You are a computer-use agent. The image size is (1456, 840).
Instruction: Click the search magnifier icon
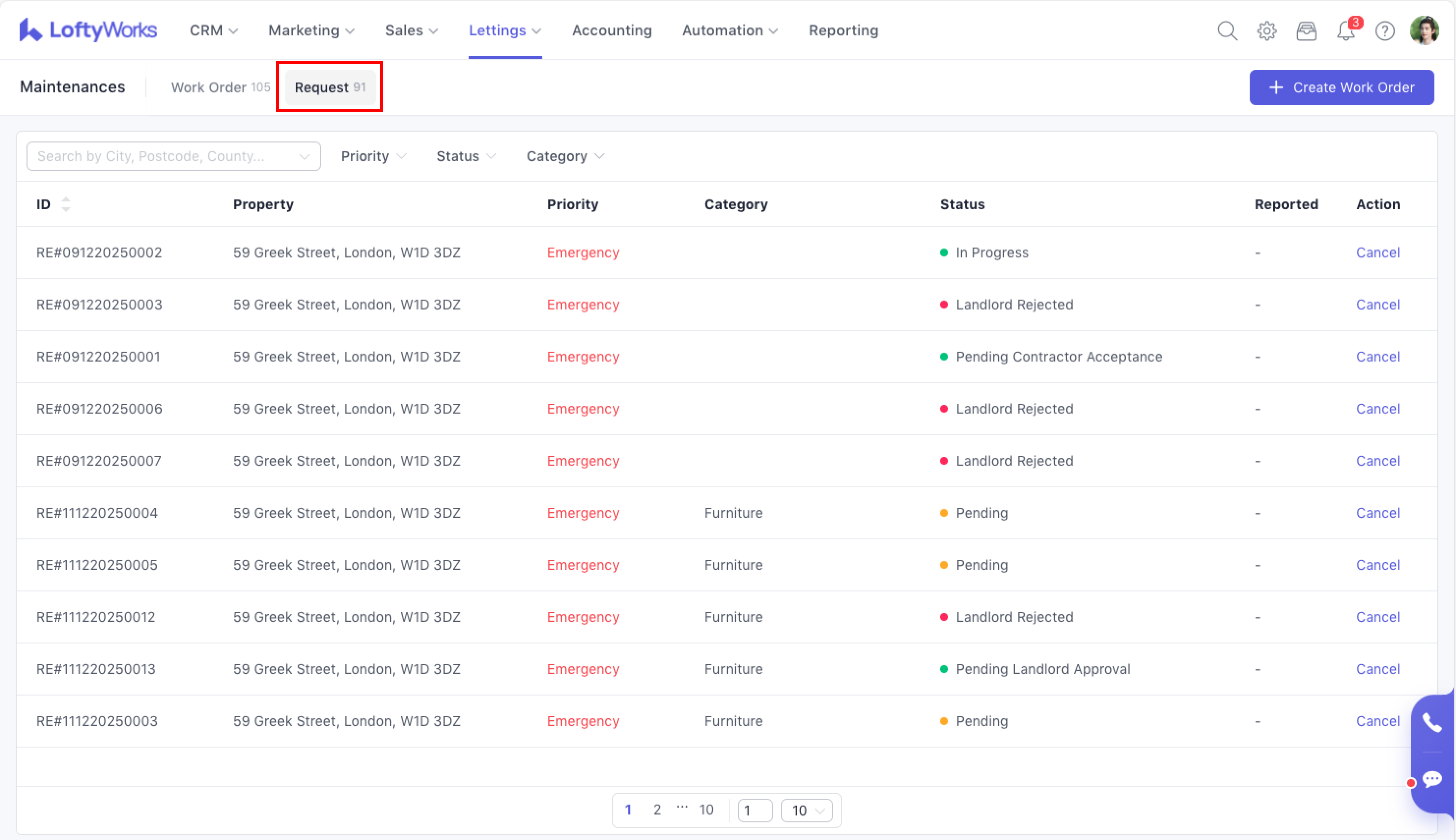(1227, 30)
